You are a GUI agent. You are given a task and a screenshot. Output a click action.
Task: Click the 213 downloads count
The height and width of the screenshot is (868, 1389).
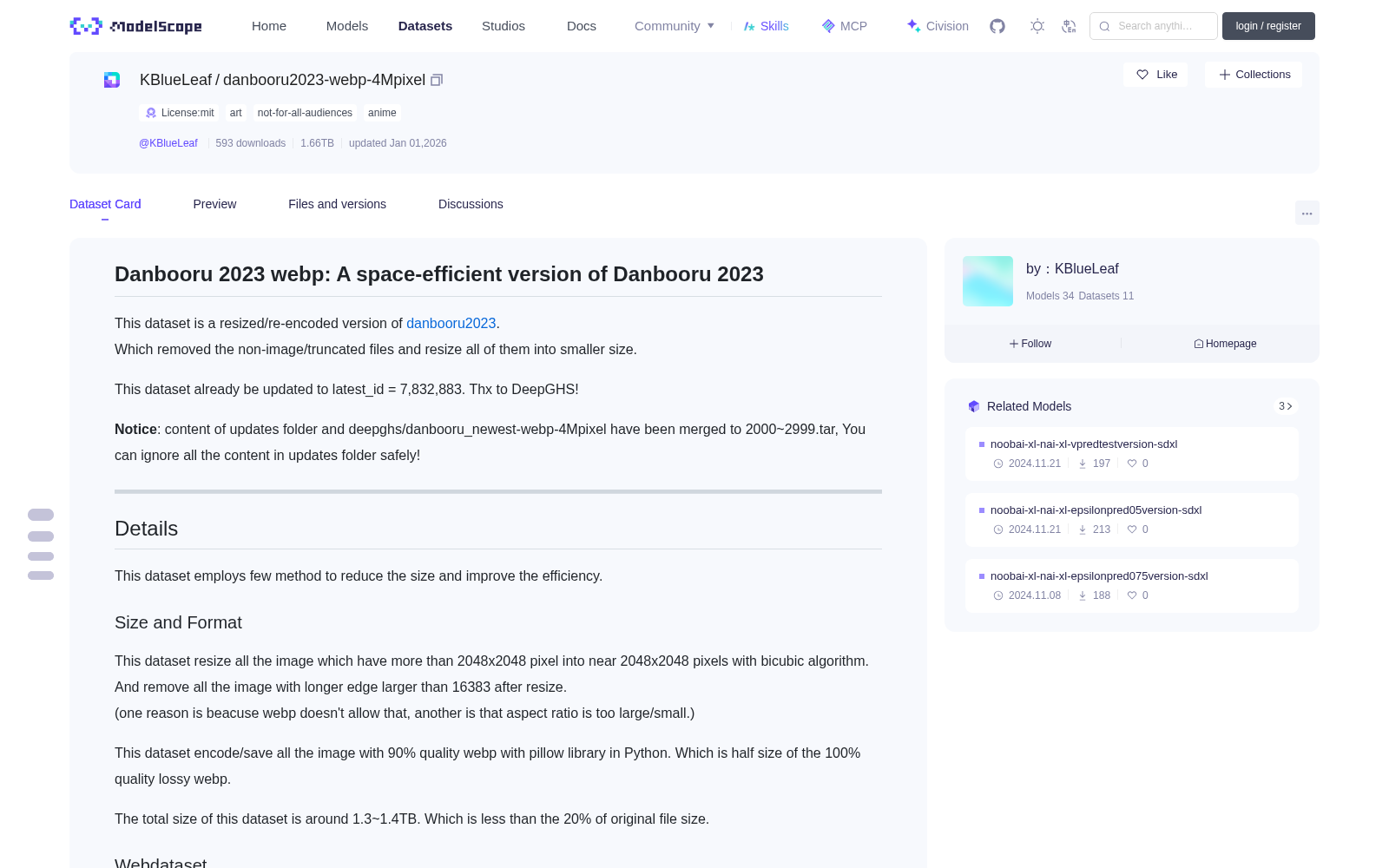click(x=1102, y=529)
